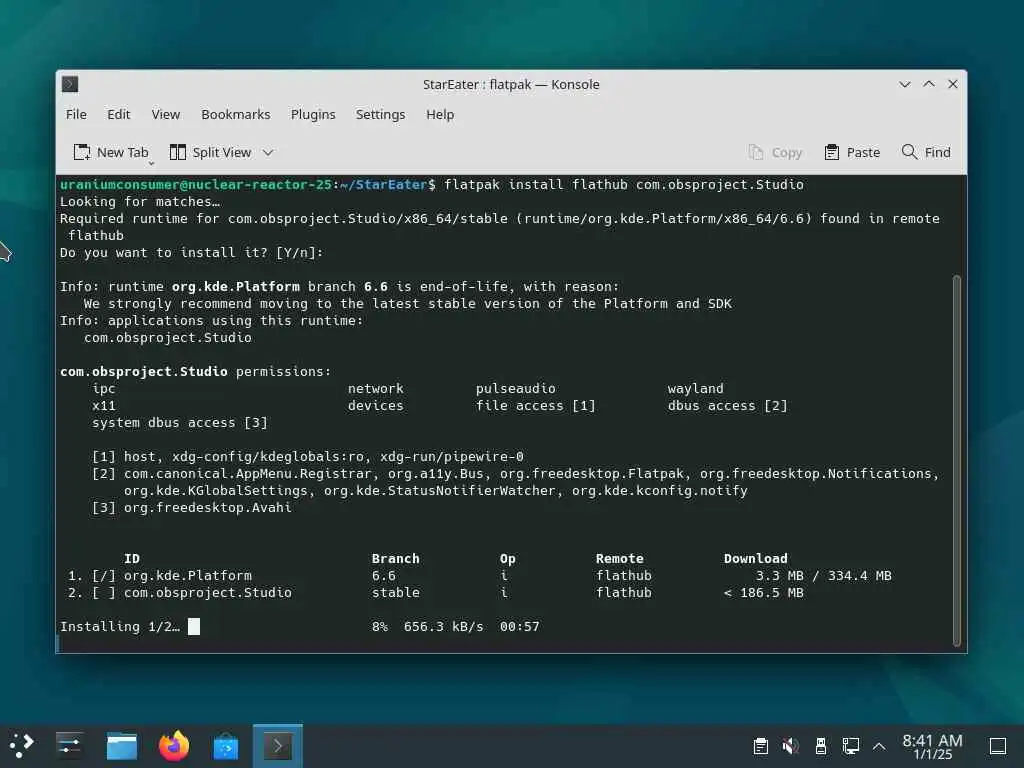Click the terminal vertical scrollbar
The width and height of the screenshot is (1024, 768).
pos(957,460)
